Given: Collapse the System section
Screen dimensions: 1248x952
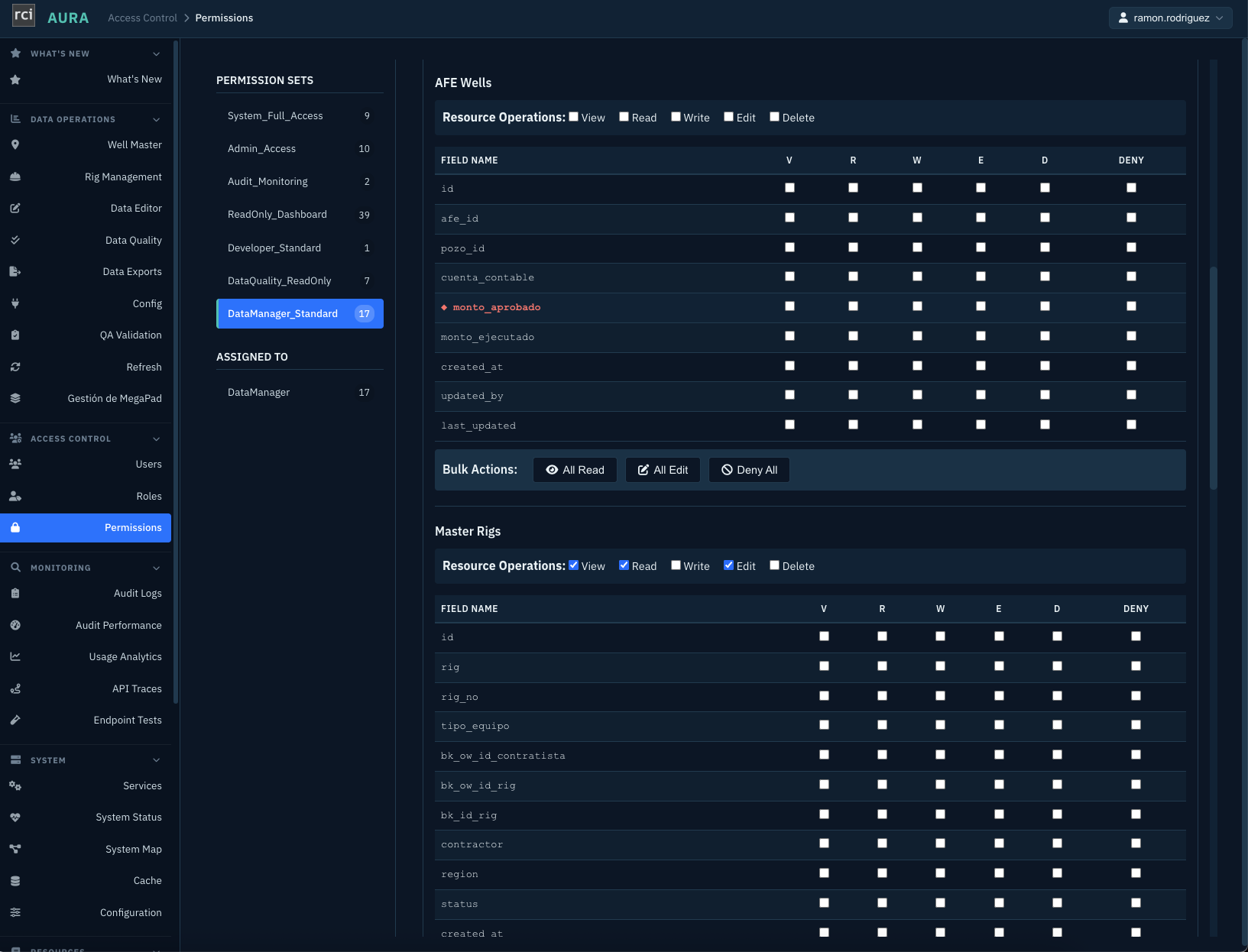Looking at the screenshot, I should [x=157, y=760].
